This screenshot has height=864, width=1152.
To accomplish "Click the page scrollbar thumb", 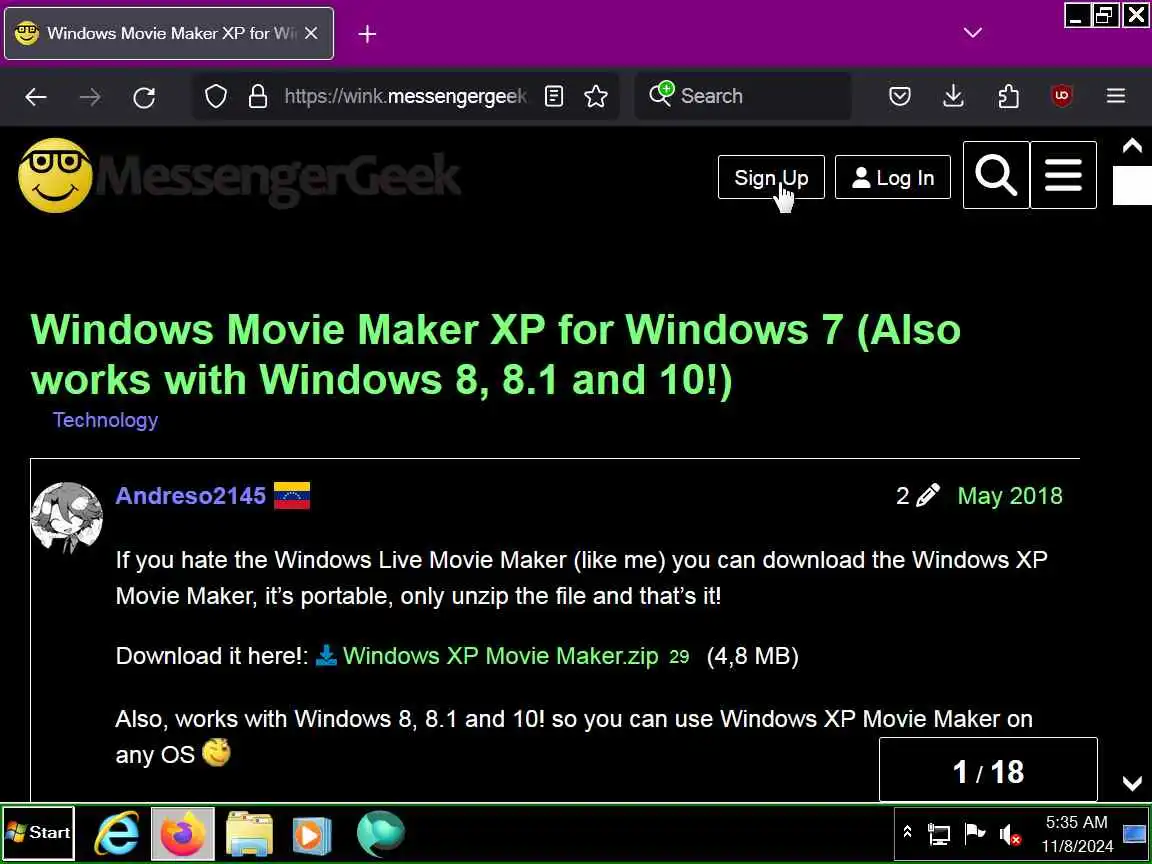I will coord(1132,185).
